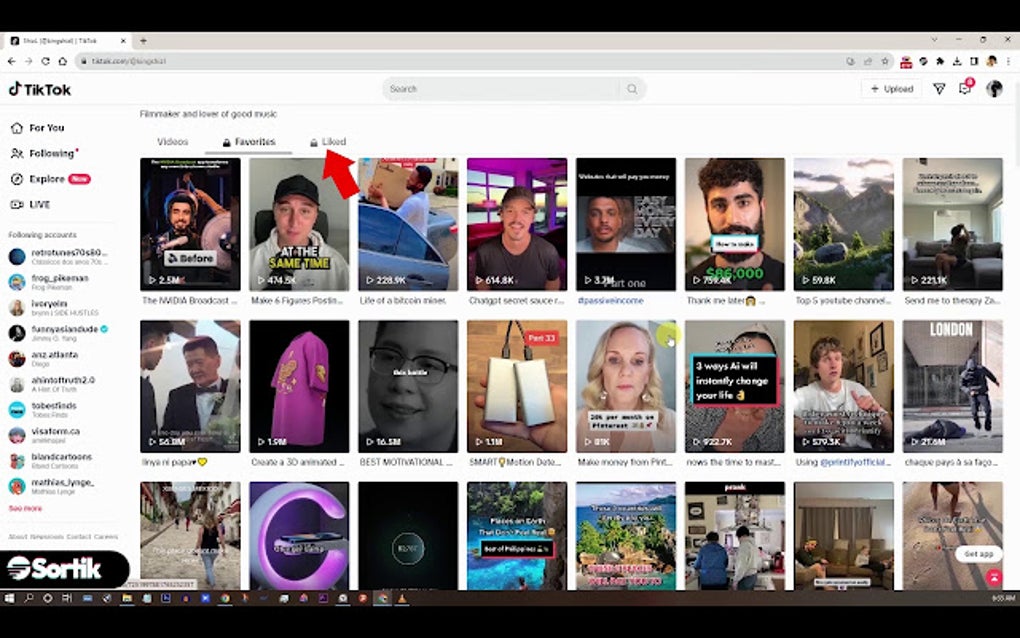This screenshot has height=638, width=1020.
Task: Open the Liked tab
Action: pos(328,142)
